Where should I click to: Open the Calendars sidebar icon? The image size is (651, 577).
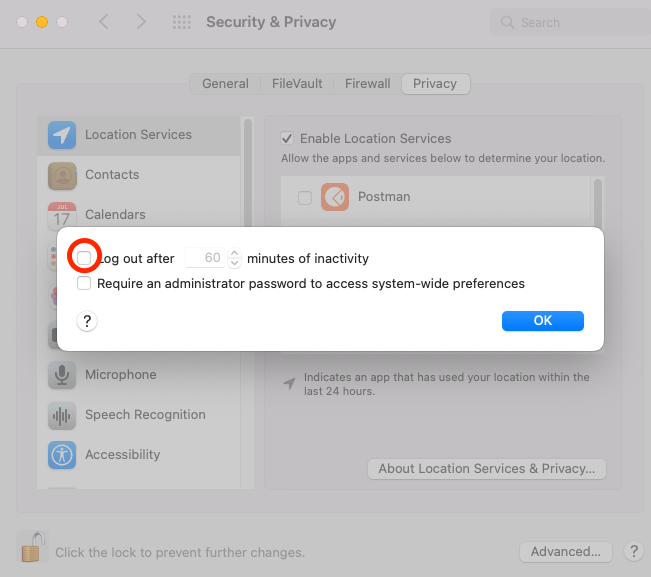click(62, 215)
